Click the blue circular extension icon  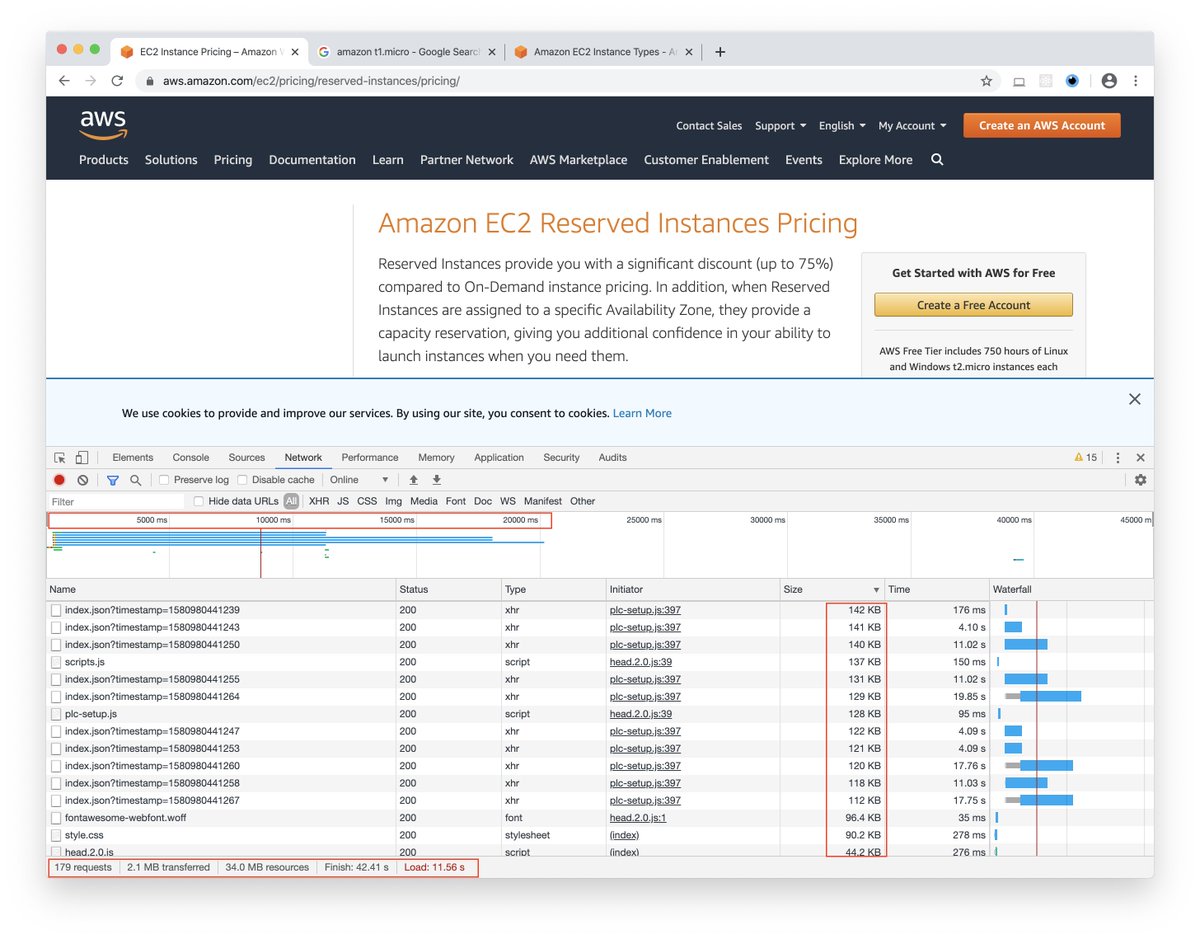point(1072,81)
